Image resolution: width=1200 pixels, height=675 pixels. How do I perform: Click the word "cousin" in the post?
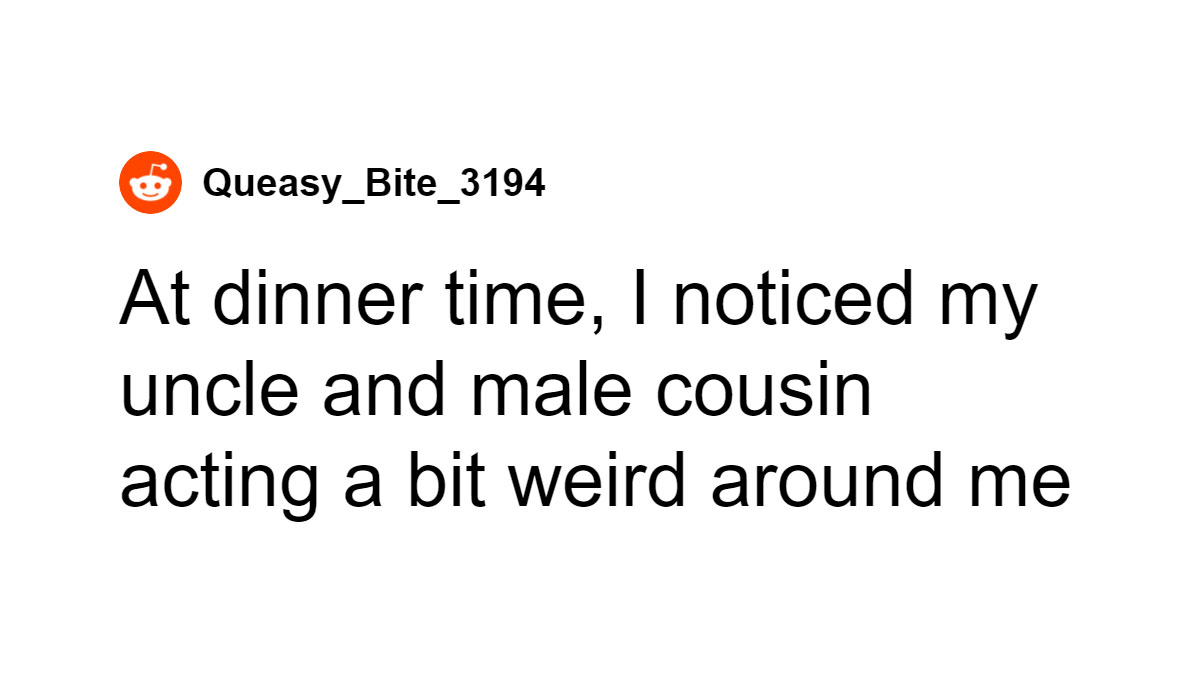coord(763,392)
